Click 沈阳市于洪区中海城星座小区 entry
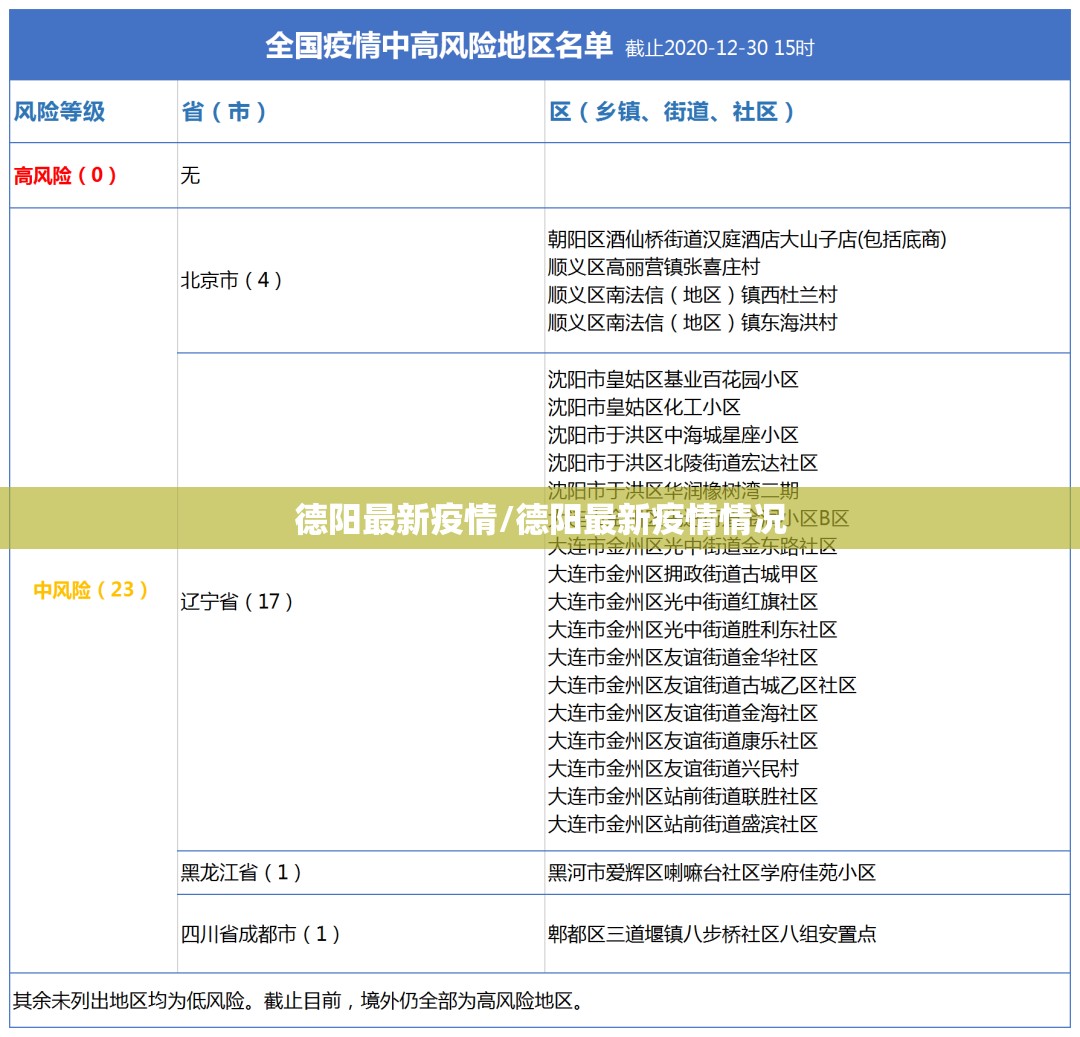Viewport: 1080px width, 1037px height. tap(673, 435)
